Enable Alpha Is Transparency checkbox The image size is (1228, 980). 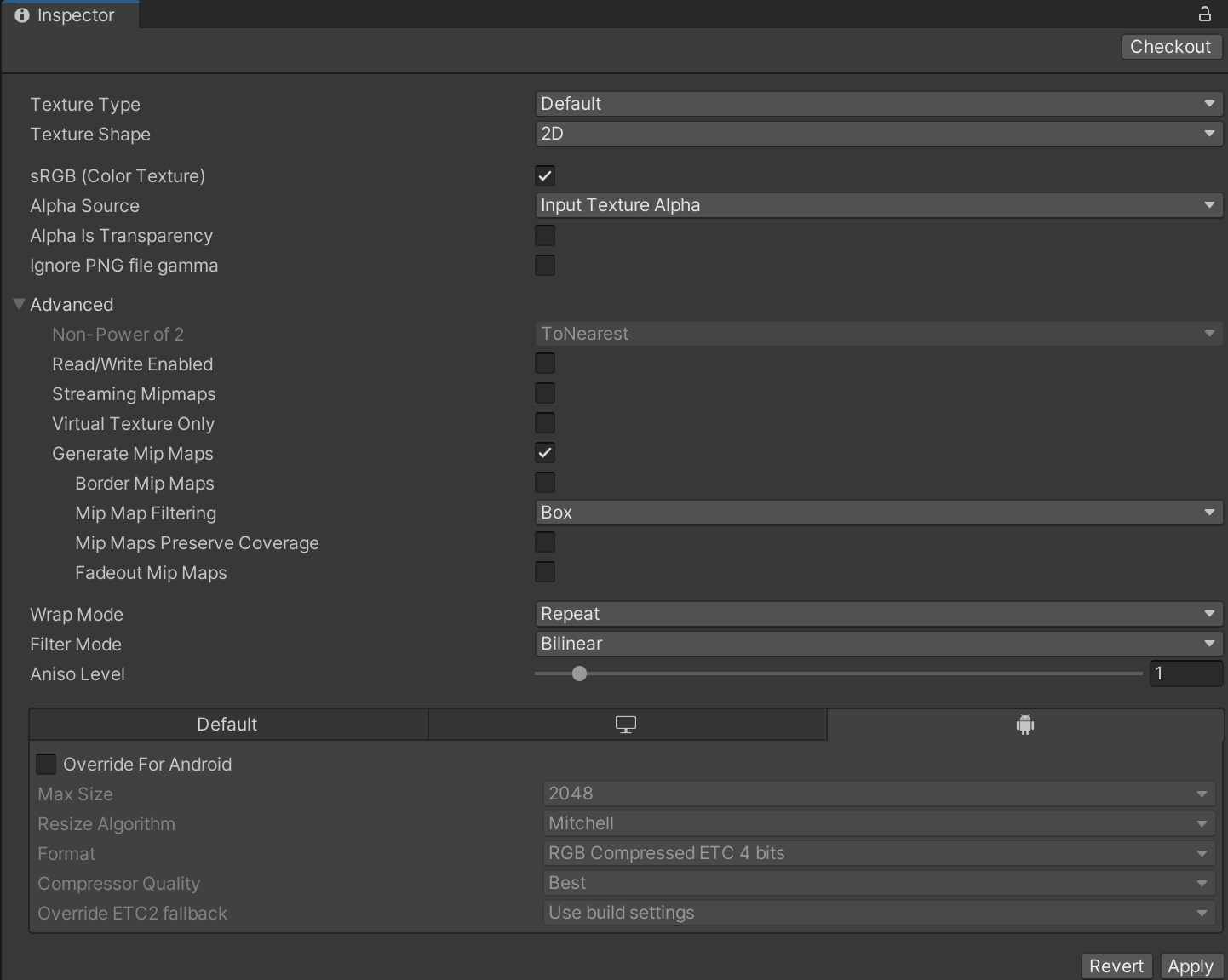click(545, 236)
